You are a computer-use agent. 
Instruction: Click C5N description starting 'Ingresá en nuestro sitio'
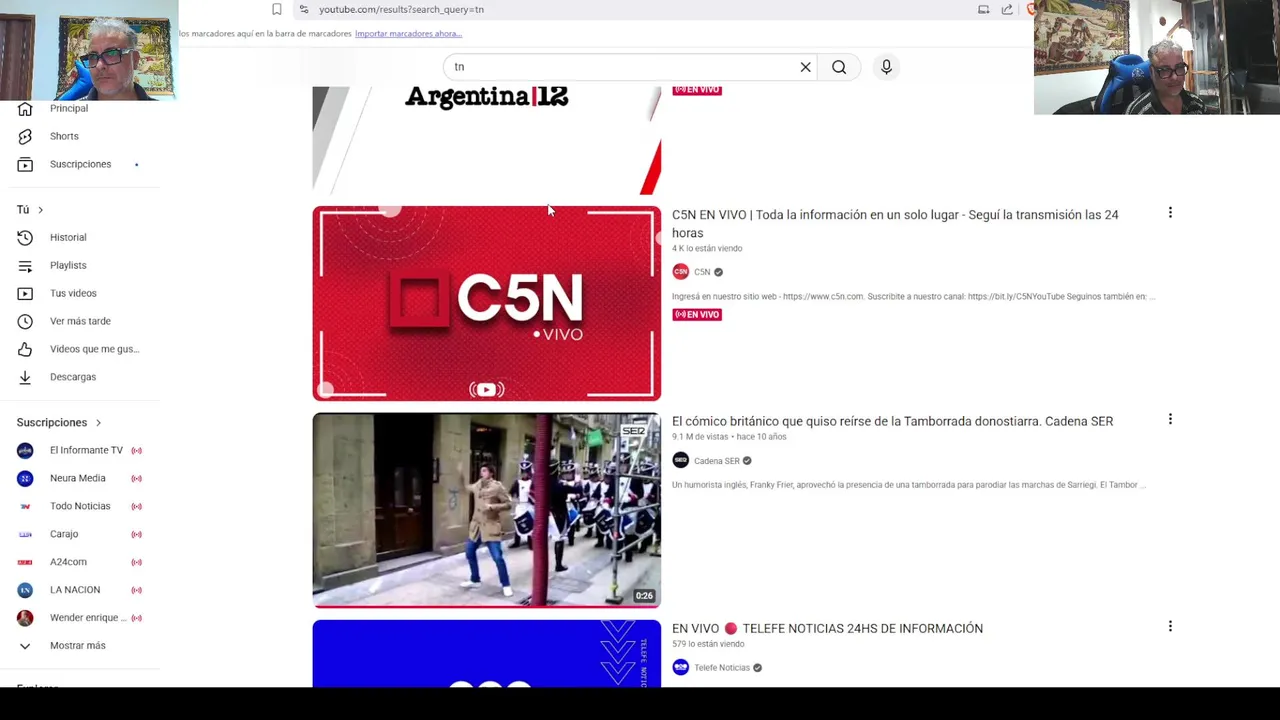pyautogui.click(x=913, y=296)
